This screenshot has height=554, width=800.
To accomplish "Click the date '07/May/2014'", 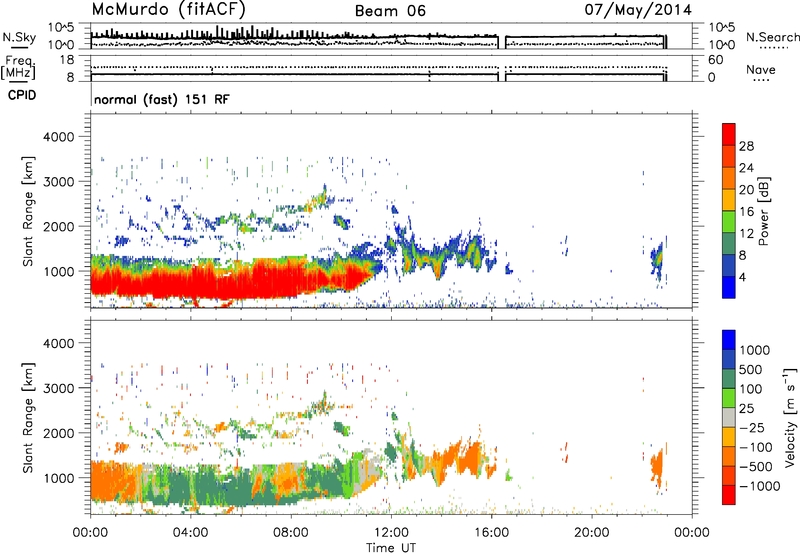I will click(x=638, y=10).
